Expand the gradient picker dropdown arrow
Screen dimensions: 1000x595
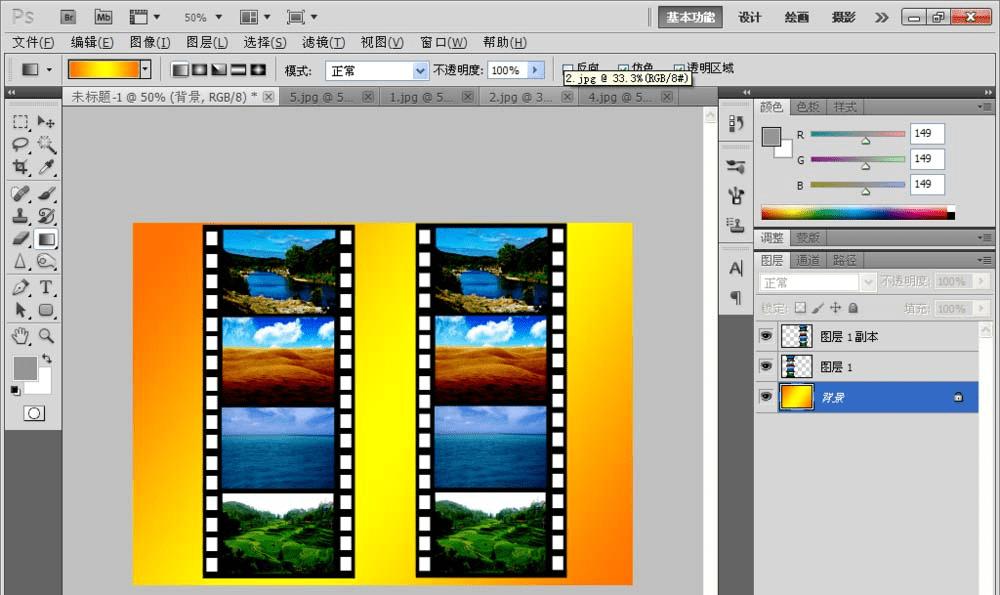click(145, 70)
